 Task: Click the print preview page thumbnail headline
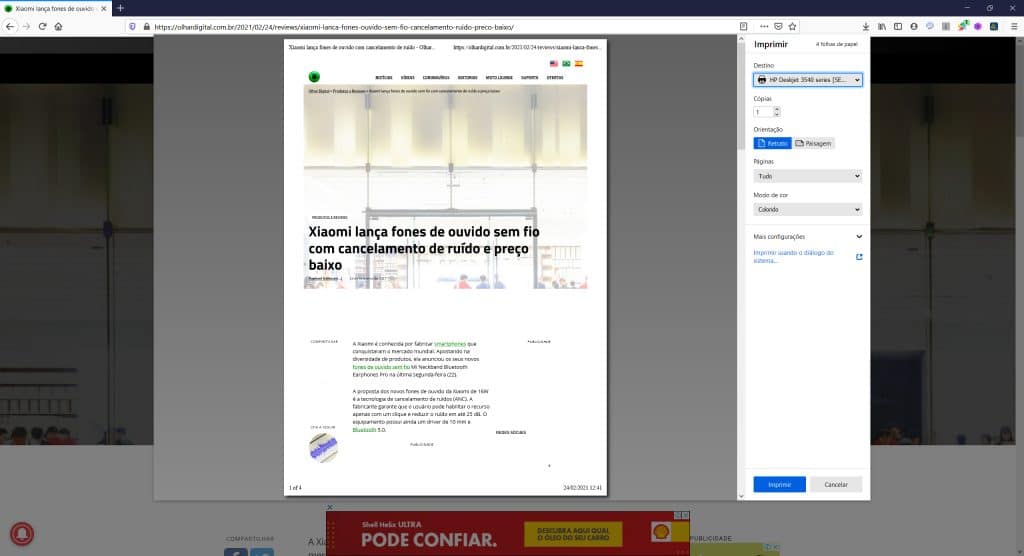pyautogui.click(x=424, y=248)
